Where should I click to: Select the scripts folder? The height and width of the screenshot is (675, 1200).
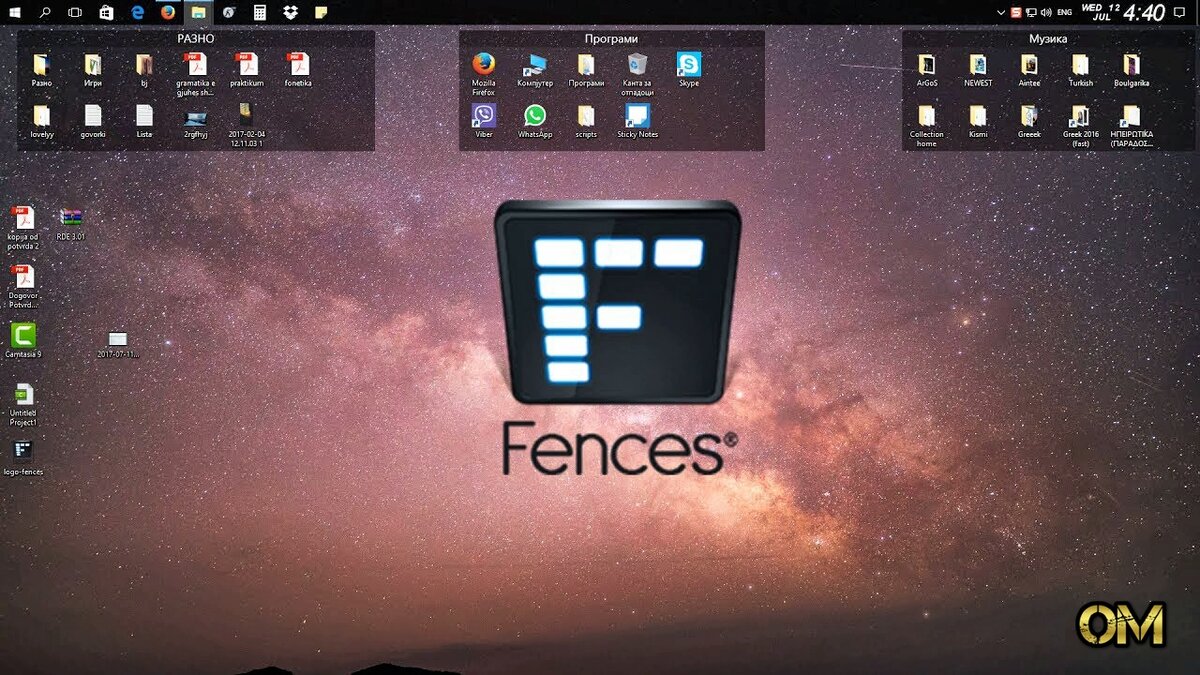click(x=586, y=120)
